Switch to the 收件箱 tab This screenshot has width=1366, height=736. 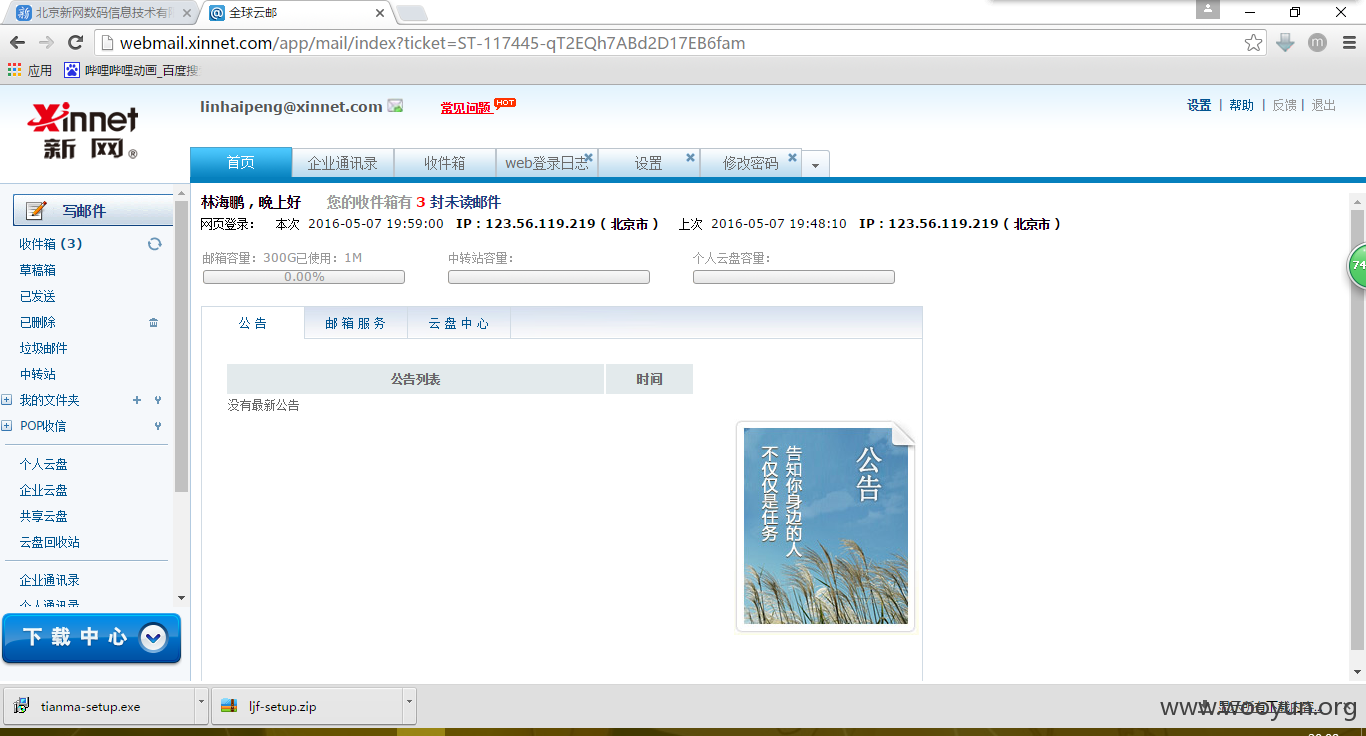pos(445,163)
